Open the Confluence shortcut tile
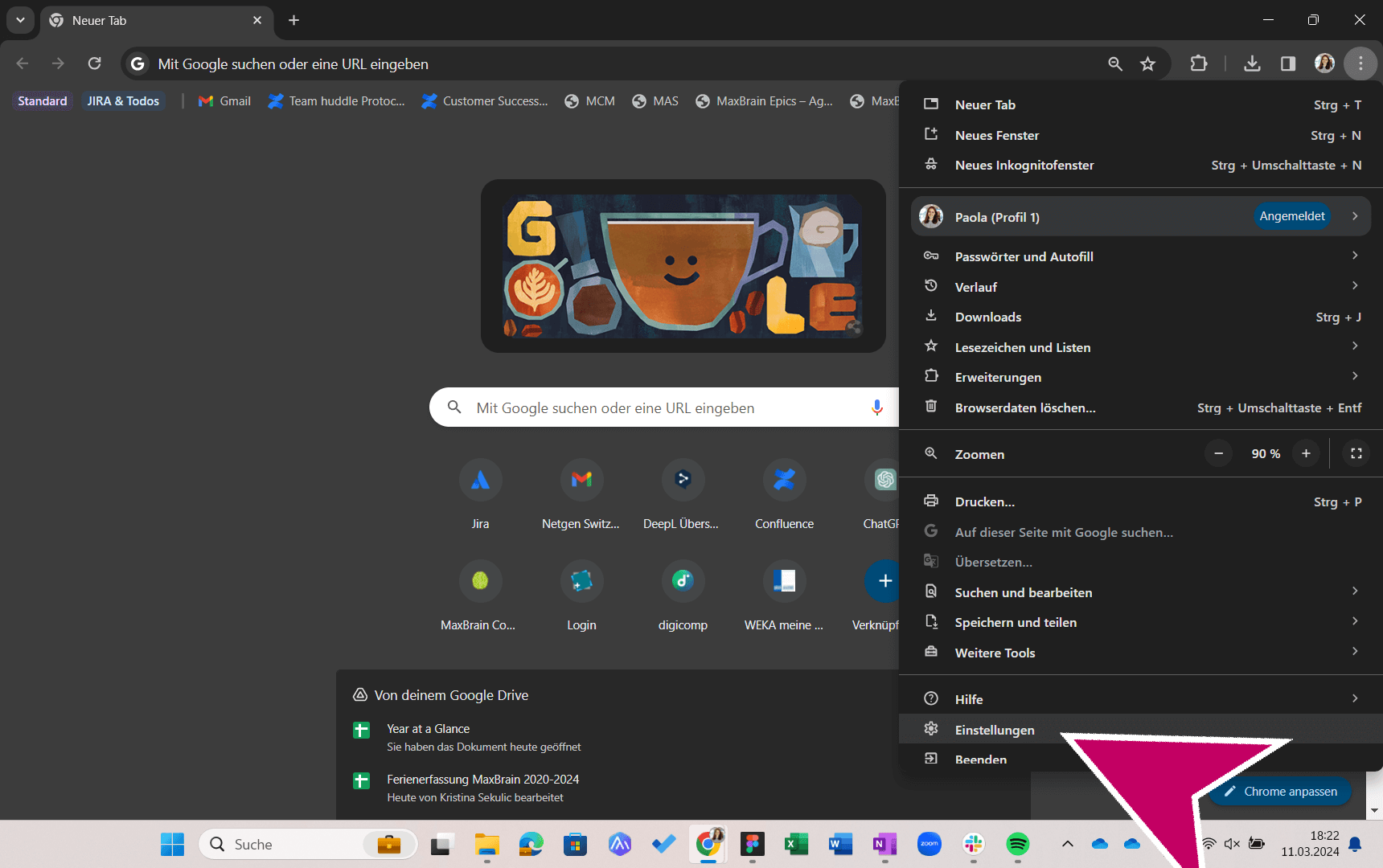The width and height of the screenshot is (1383, 868). 784,494
